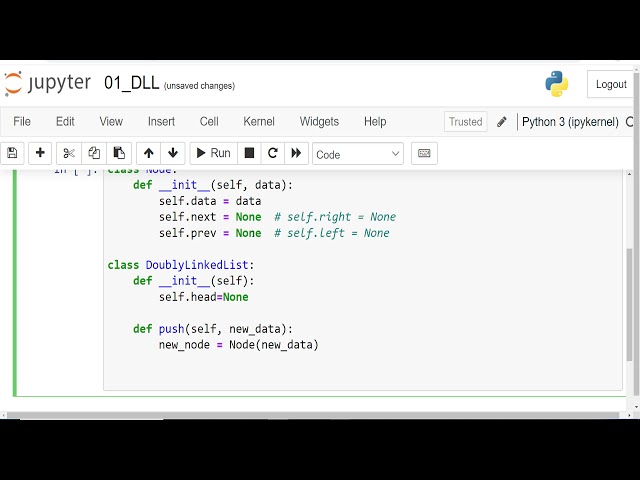Move selected cell down arrow
Viewport: 640px width, 480px height.
pos(173,153)
